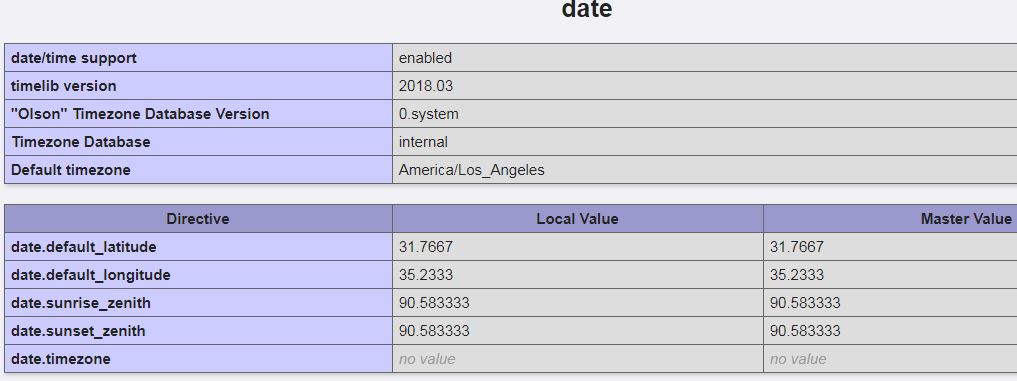Click master value 35.2333 for longitude
Image resolution: width=1017 pixels, height=381 pixels.
tap(796, 275)
